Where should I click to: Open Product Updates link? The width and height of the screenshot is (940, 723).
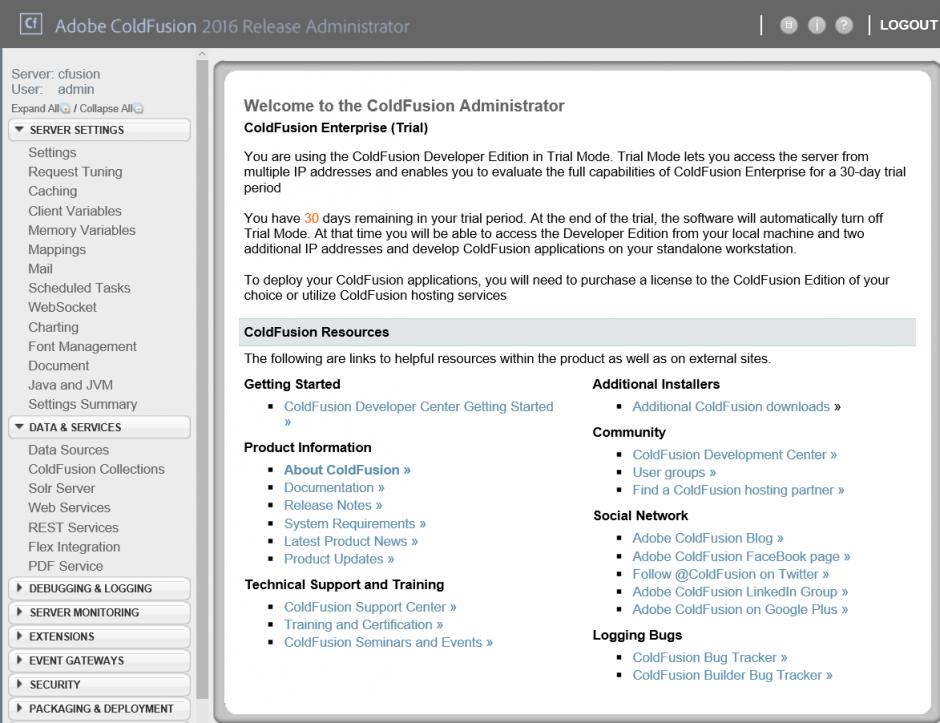tap(339, 559)
